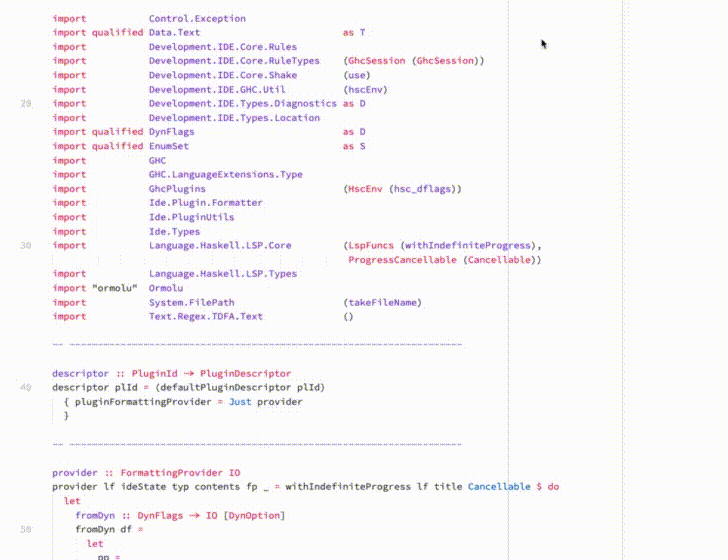Click the pluginFormattingProvider field name
This screenshot has width=728, height=560.
pos(143,402)
